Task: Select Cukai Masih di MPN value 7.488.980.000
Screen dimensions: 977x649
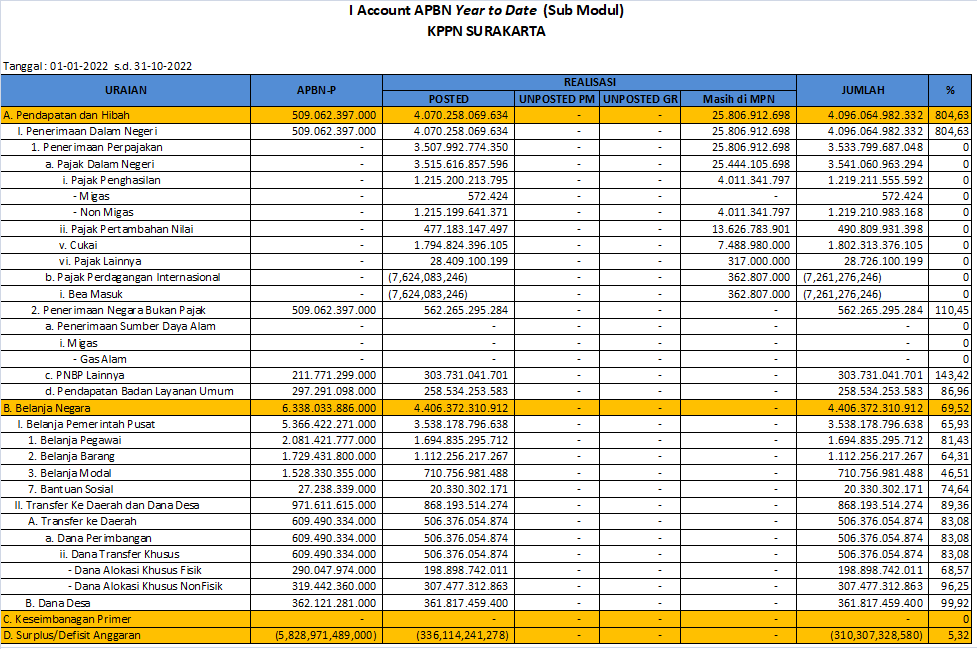Action: pyautogui.click(x=754, y=245)
